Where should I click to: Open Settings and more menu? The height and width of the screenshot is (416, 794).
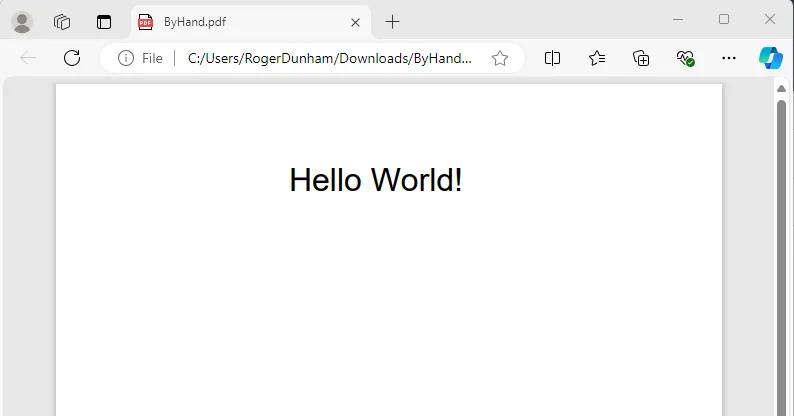coord(729,58)
